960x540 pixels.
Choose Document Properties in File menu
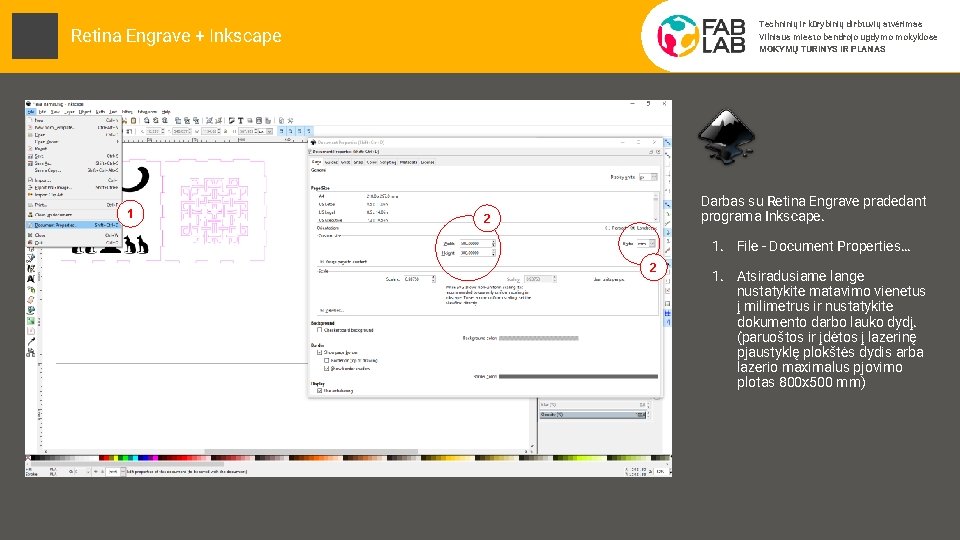73,225
